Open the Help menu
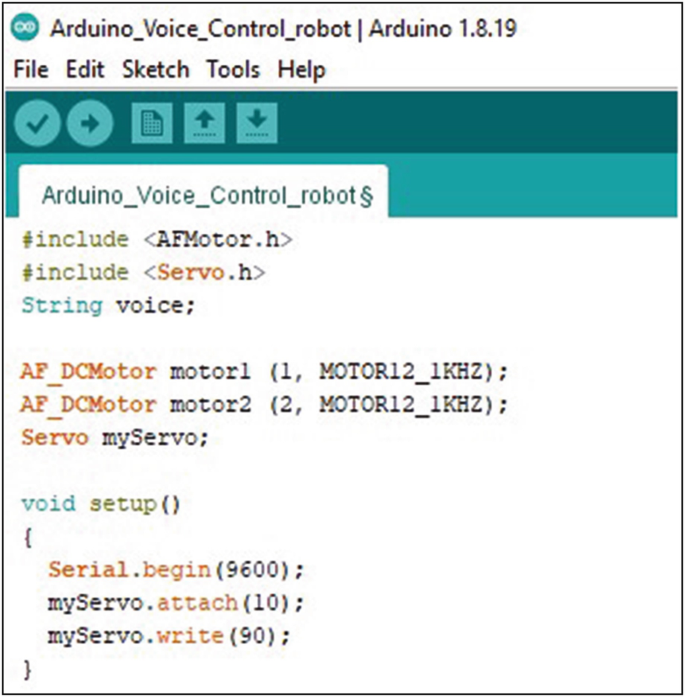Image resolution: width=685 pixels, height=697 pixels. 301,70
